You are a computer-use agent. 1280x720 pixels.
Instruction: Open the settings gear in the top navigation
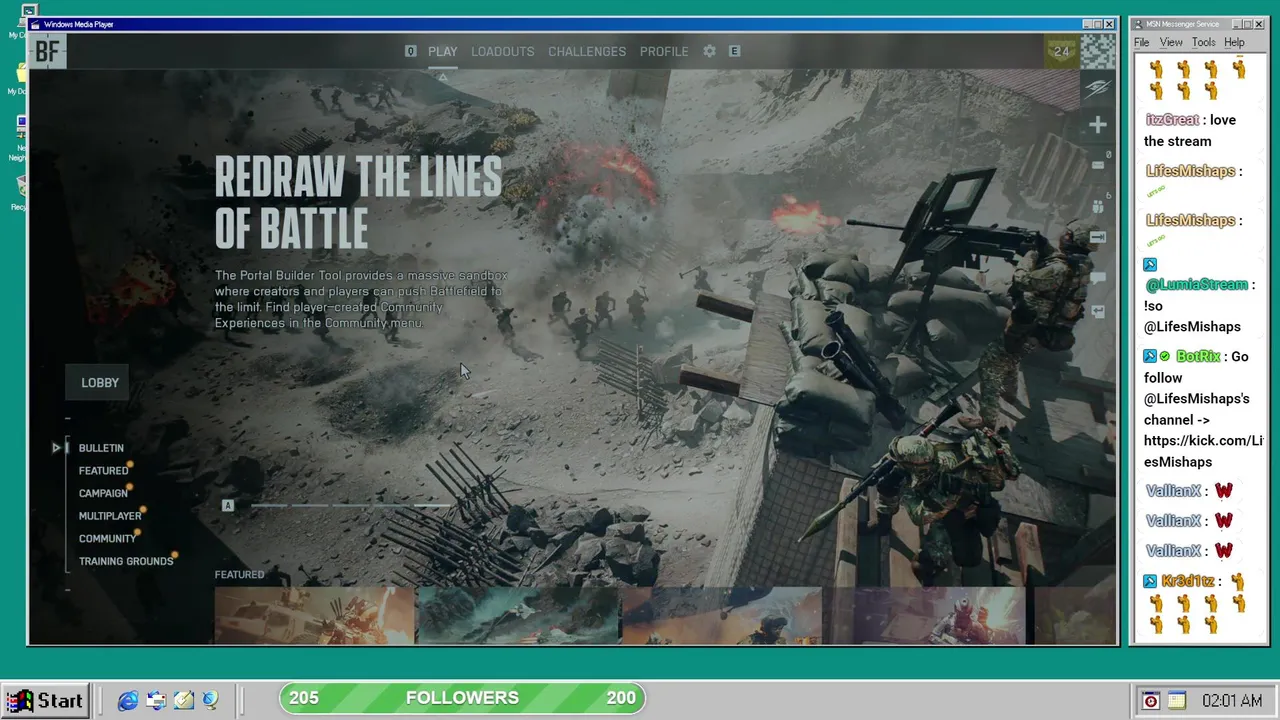coord(709,51)
